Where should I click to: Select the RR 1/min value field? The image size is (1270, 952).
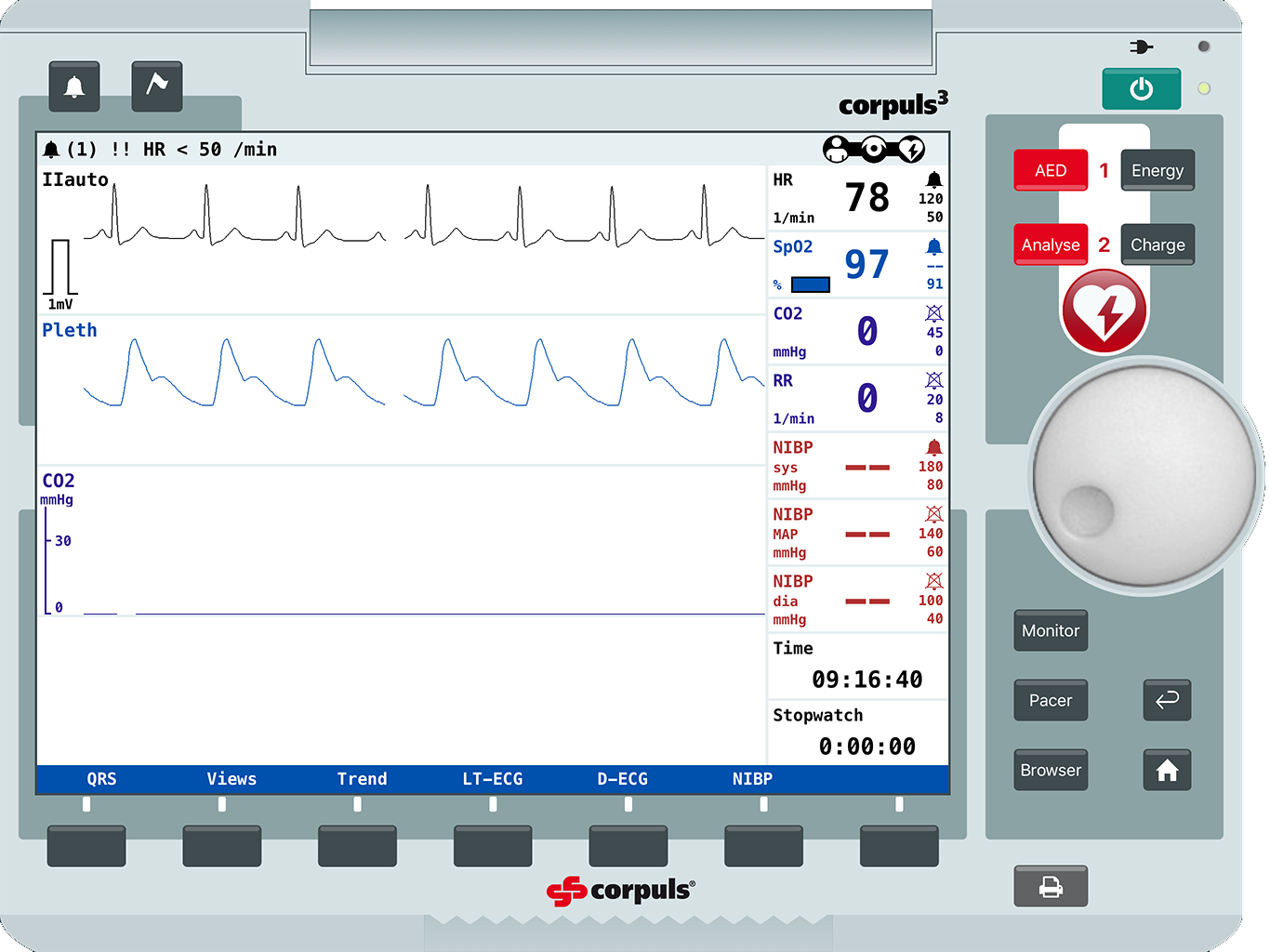857,399
